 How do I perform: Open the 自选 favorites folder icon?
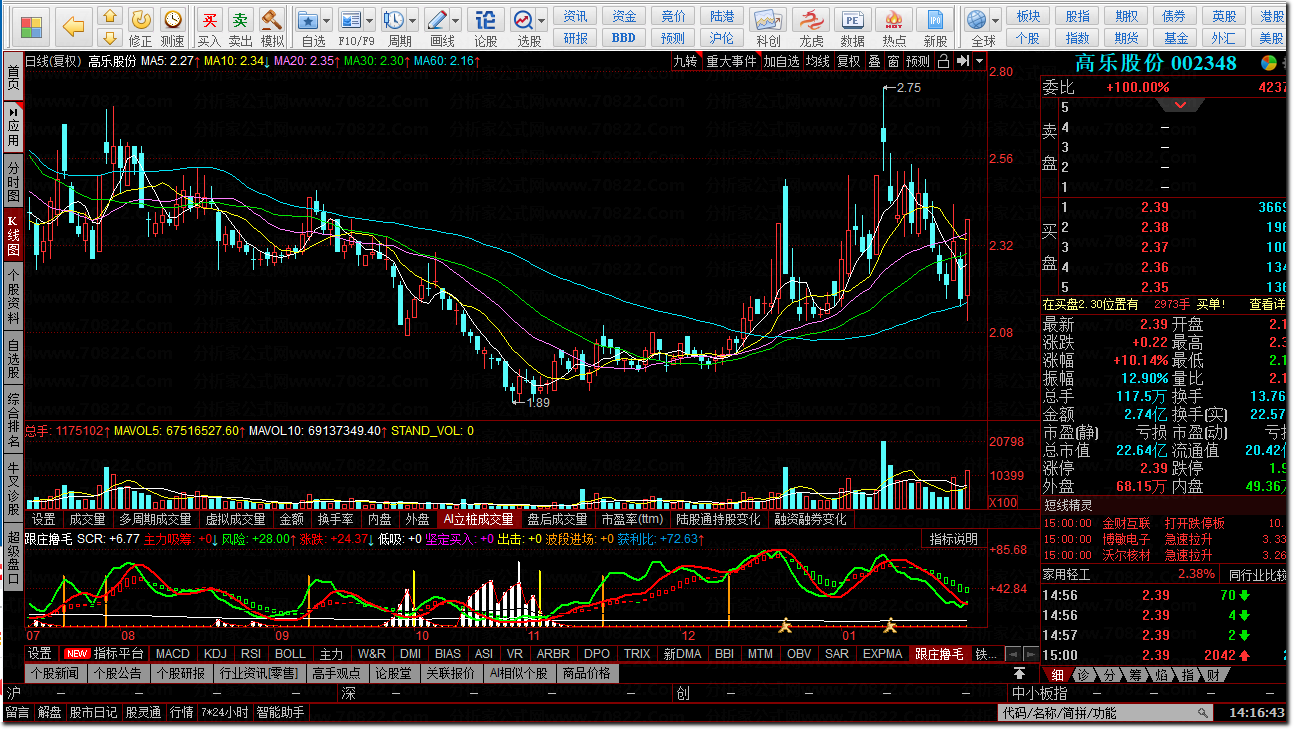tap(309, 19)
